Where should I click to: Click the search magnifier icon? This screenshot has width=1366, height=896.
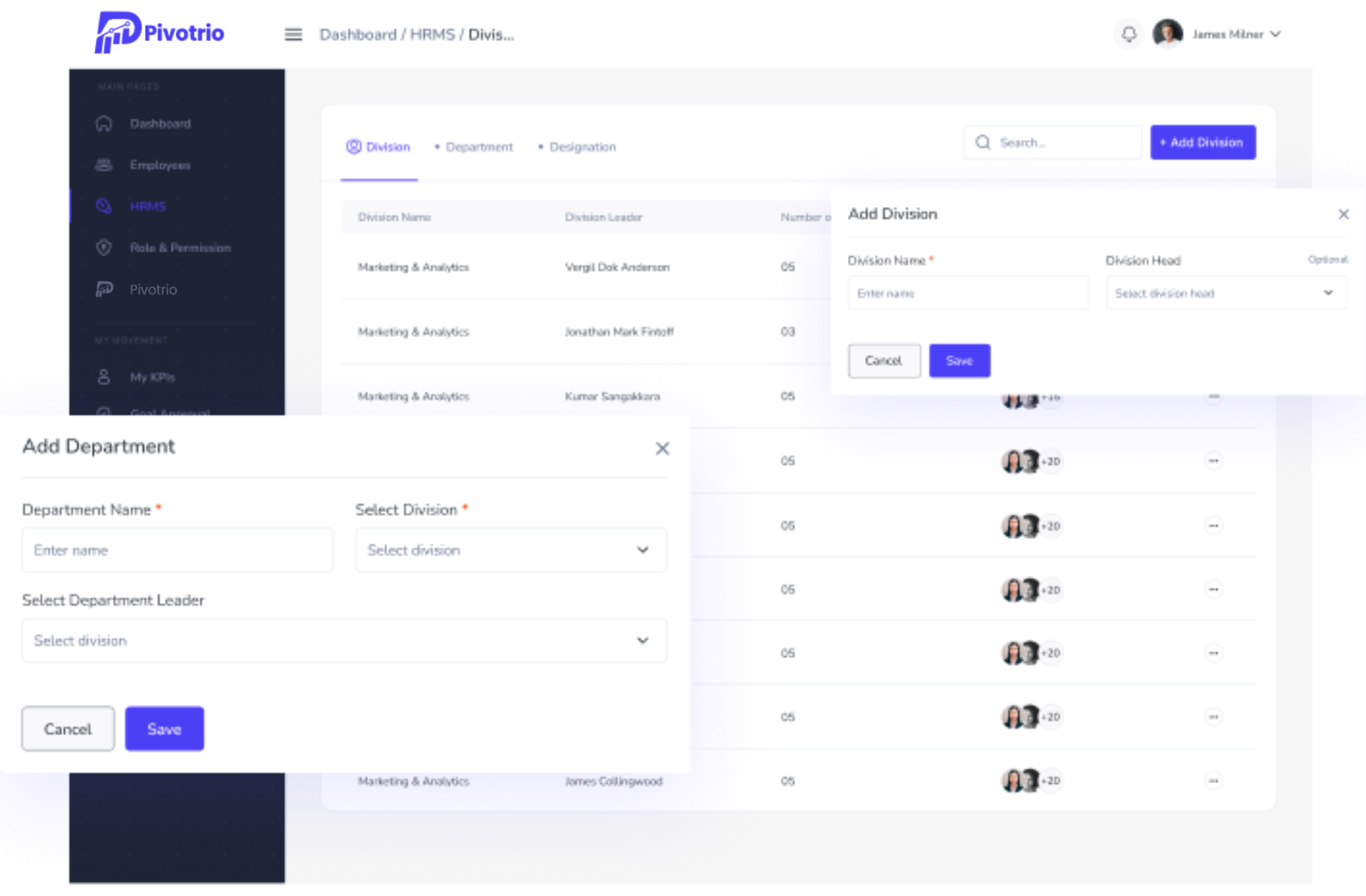click(x=982, y=143)
